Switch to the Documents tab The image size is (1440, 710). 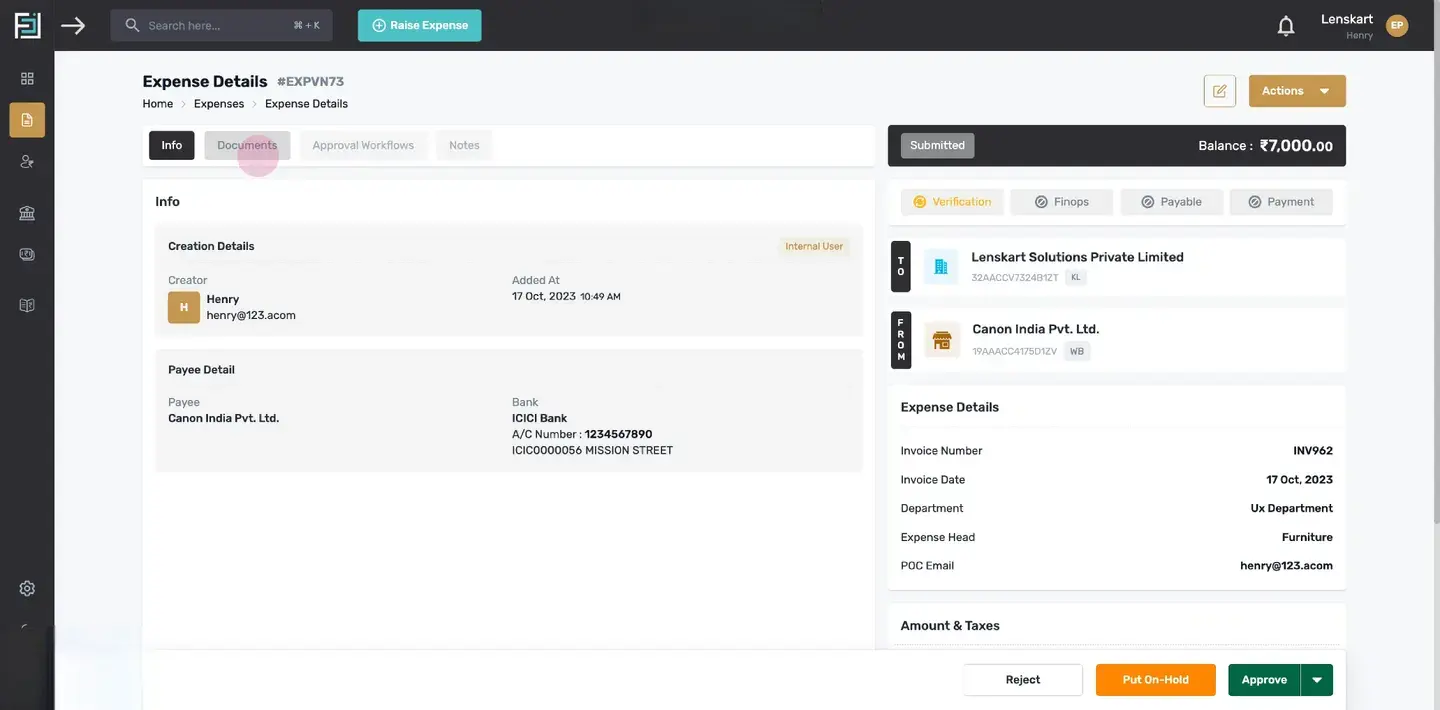pyautogui.click(x=247, y=145)
